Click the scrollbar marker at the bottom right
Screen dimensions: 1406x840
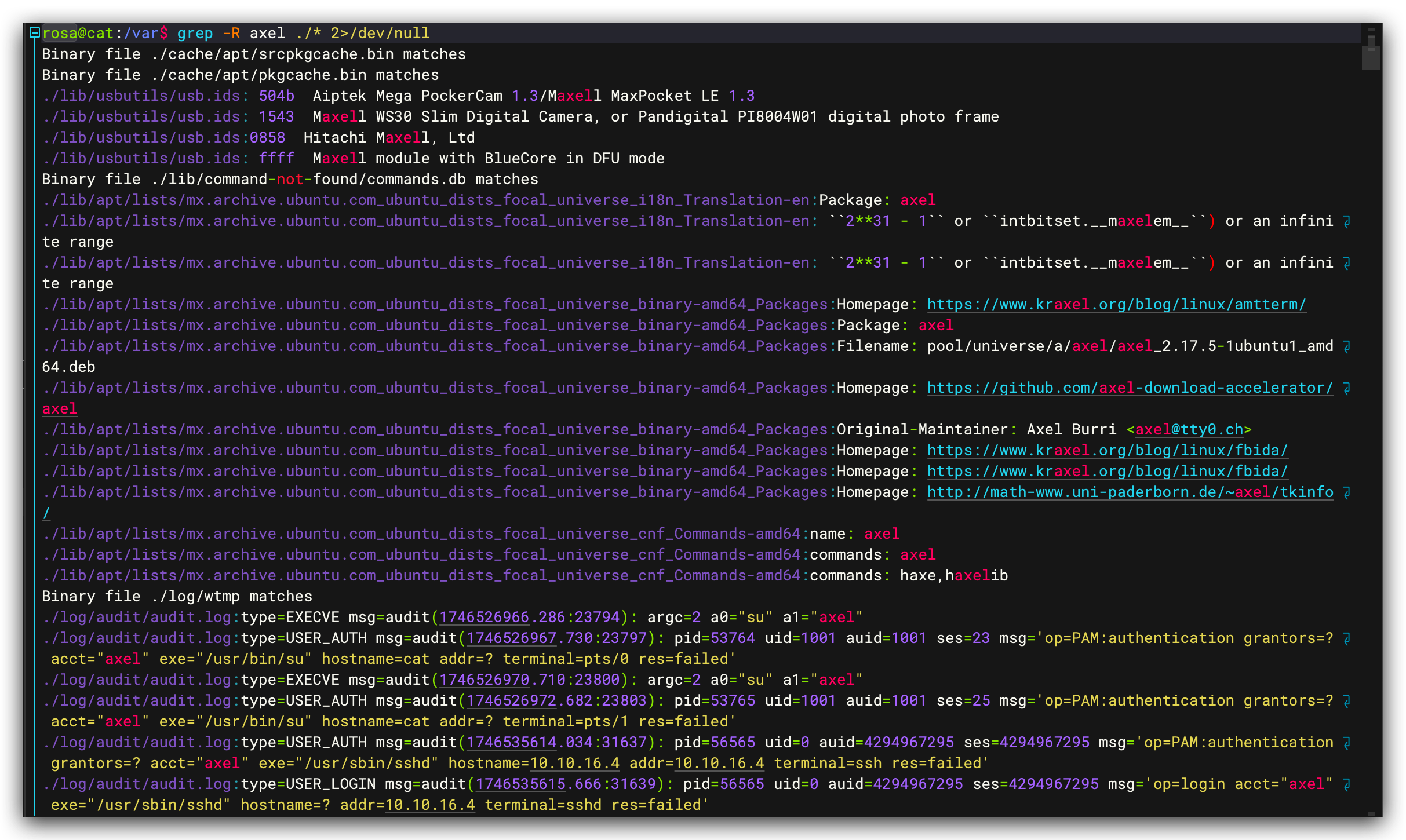pos(1371,814)
